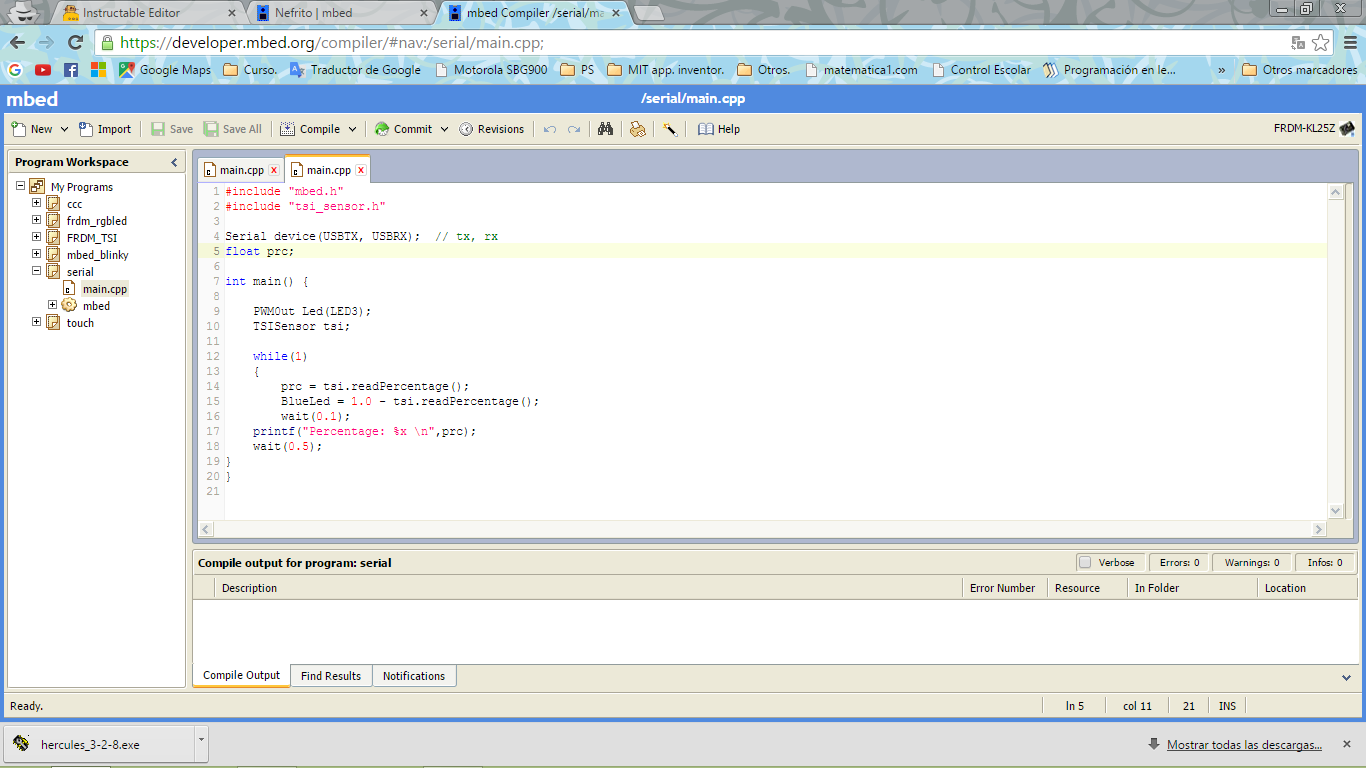Screen dimensions: 1366x768
Task: Collapse the serial program node
Action: pyautogui.click(x=37, y=271)
